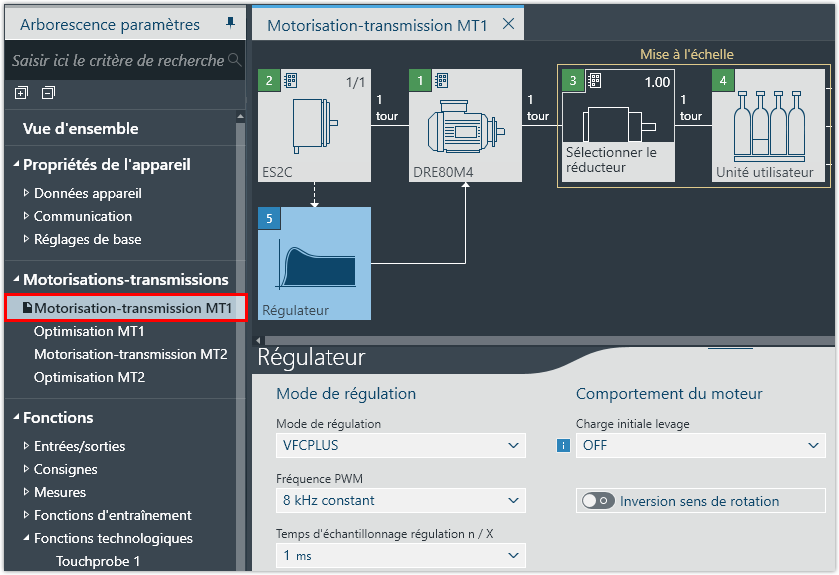This screenshot has height=575, width=839.
Task: Click the pin icon in Arborescence paramètres
Action: pyautogui.click(x=231, y=23)
